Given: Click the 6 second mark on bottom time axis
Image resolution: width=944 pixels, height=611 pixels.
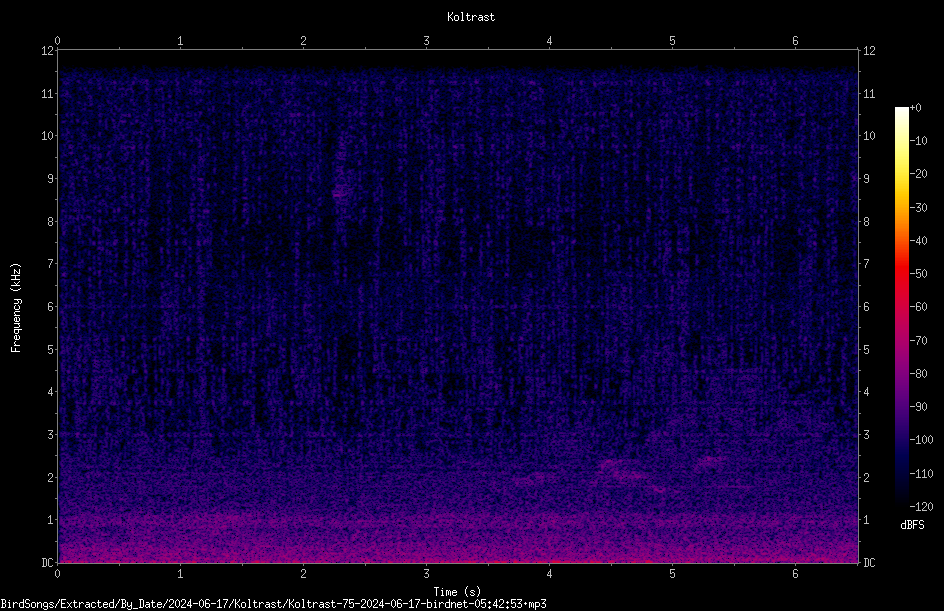Looking at the screenshot, I should pyautogui.click(x=795, y=574).
